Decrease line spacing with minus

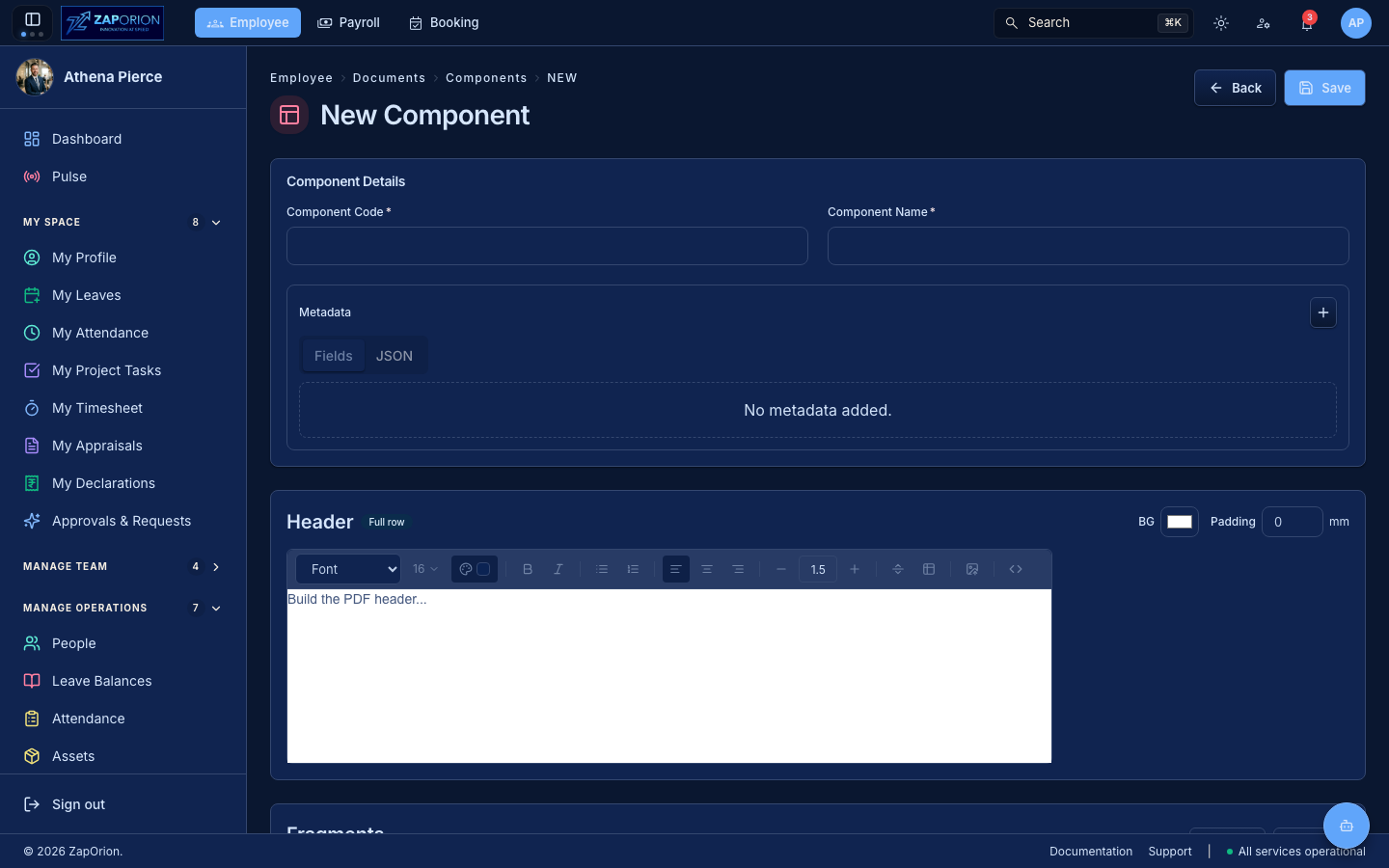[x=781, y=569]
